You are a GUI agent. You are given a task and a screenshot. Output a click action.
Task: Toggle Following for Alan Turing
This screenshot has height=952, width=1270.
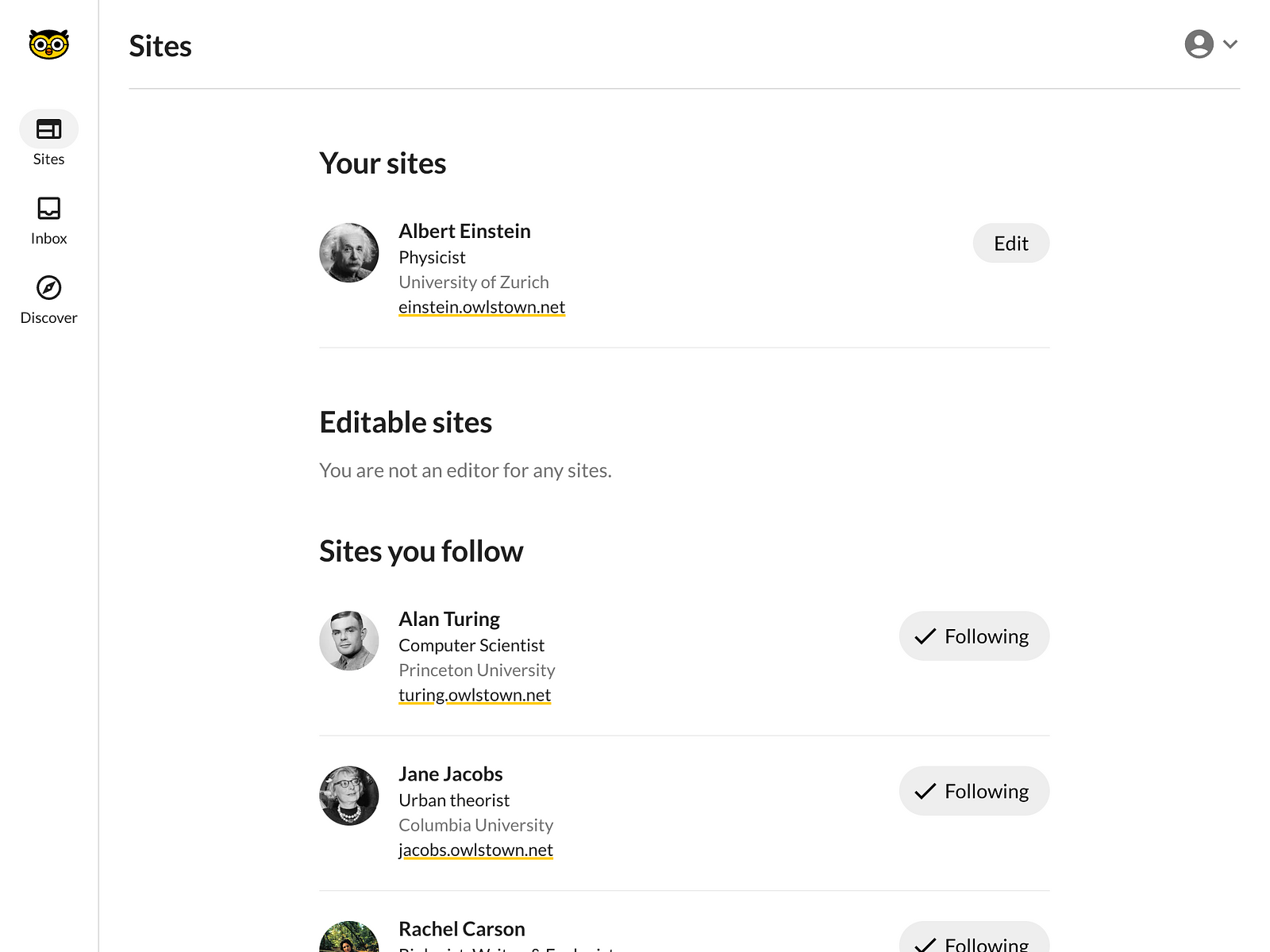pos(974,635)
